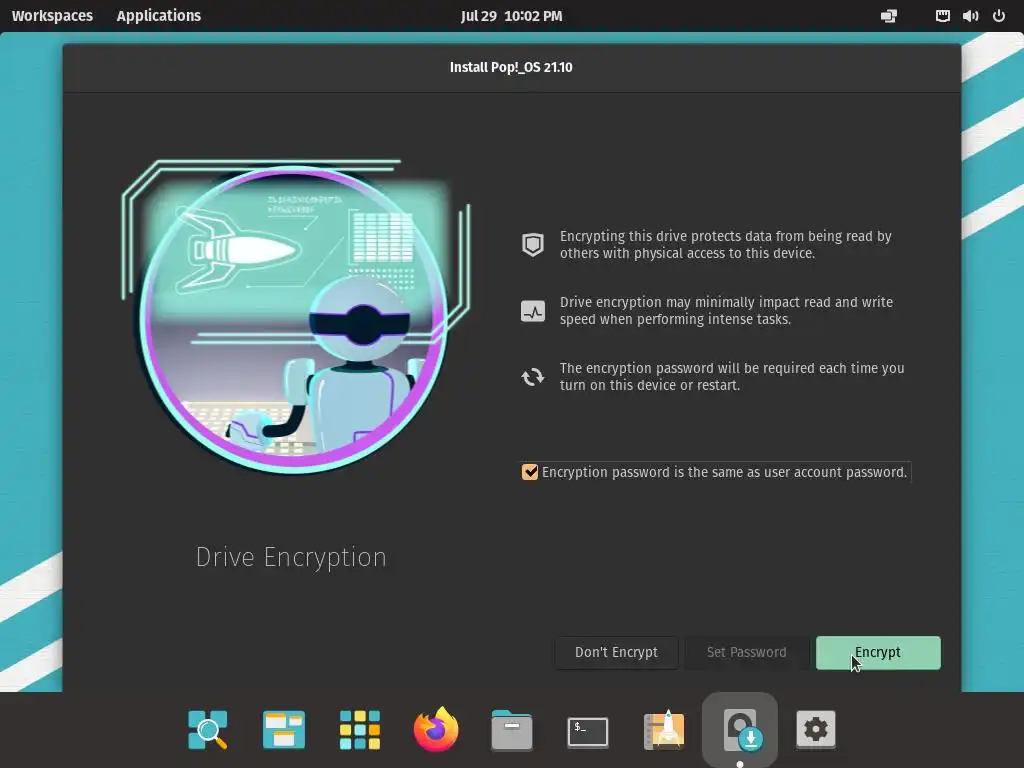The height and width of the screenshot is (768, 1024).
Task: Click the Drive Encryption heading
Action: coord(291,557)
